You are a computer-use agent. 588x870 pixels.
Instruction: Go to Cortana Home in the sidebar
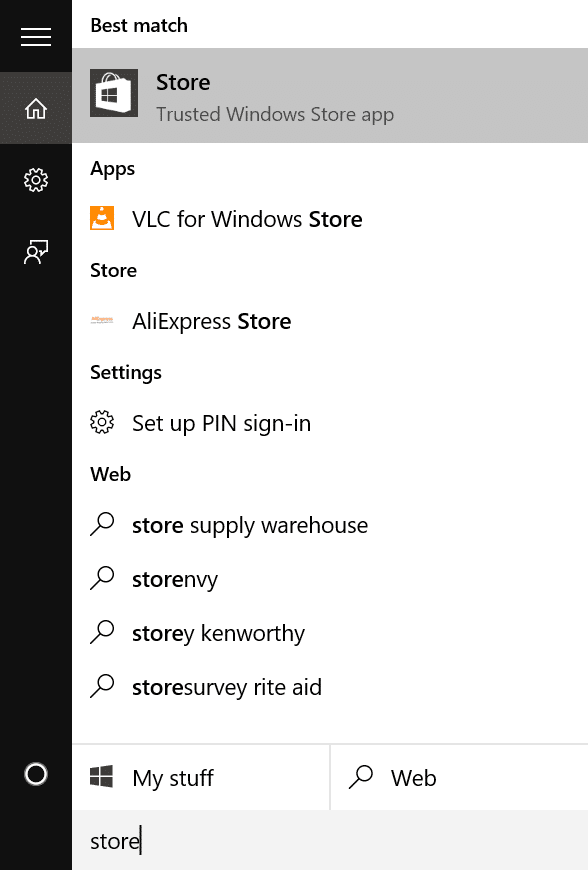point(36,108)
